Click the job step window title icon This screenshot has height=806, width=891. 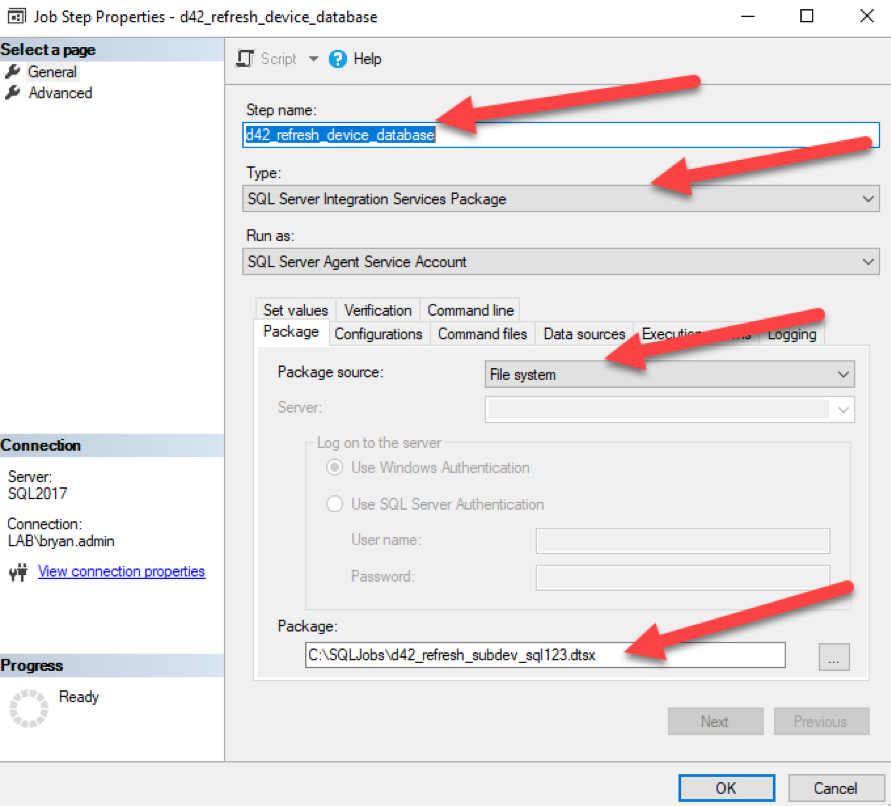click(17, 17)
